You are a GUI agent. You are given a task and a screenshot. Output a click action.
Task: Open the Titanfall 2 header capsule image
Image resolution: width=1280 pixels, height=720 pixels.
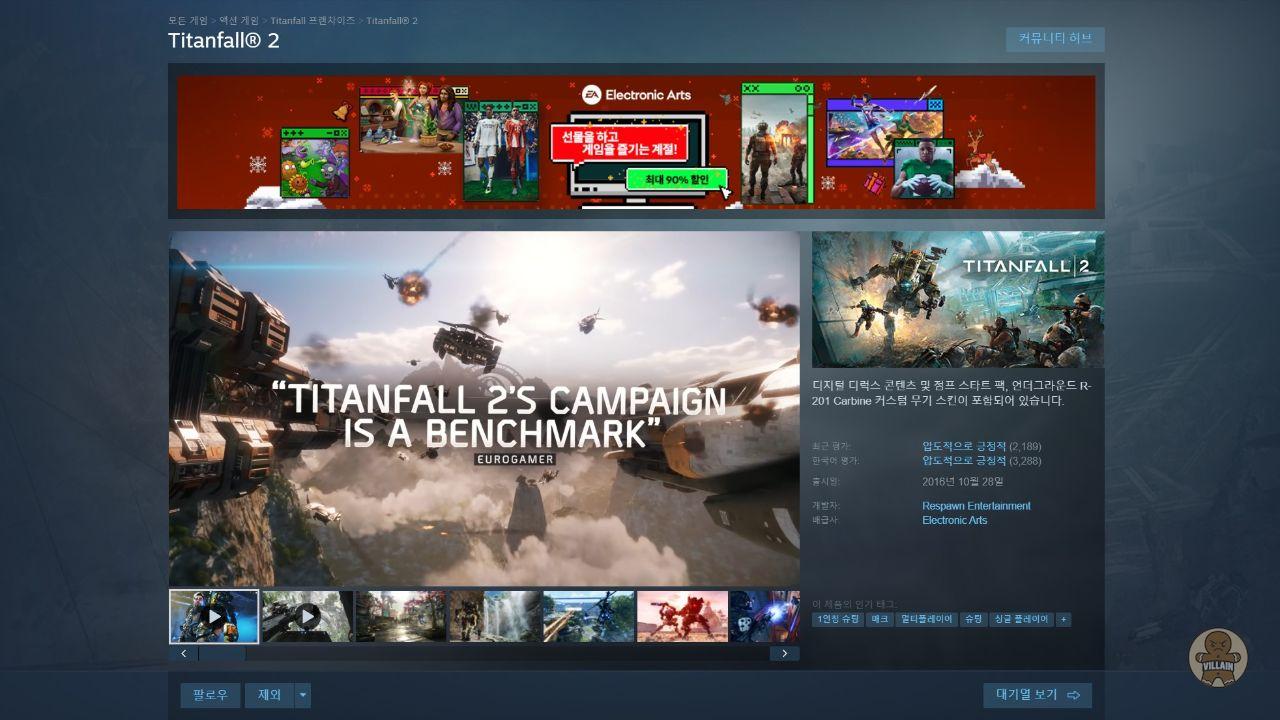958,300
